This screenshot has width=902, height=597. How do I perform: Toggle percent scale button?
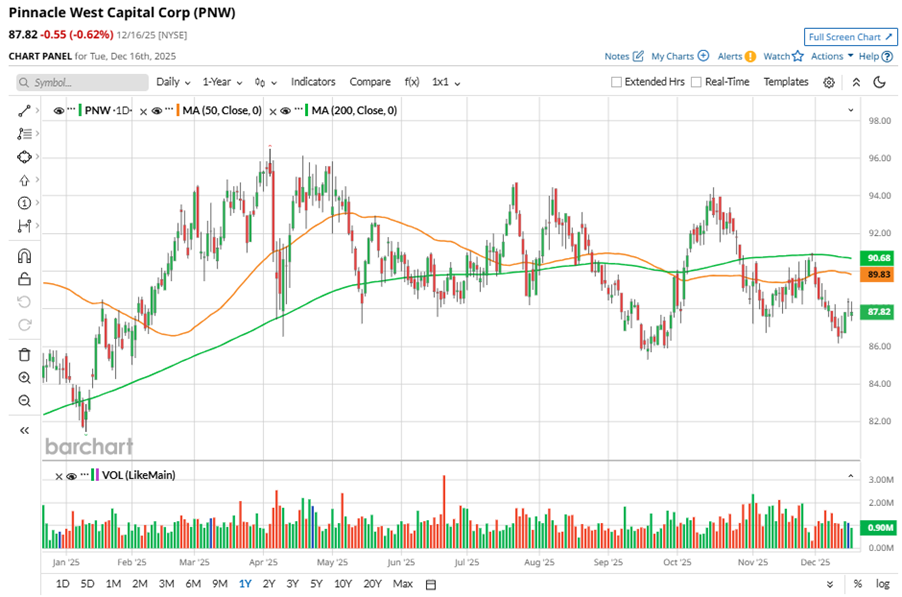click(x=858, y=584)
